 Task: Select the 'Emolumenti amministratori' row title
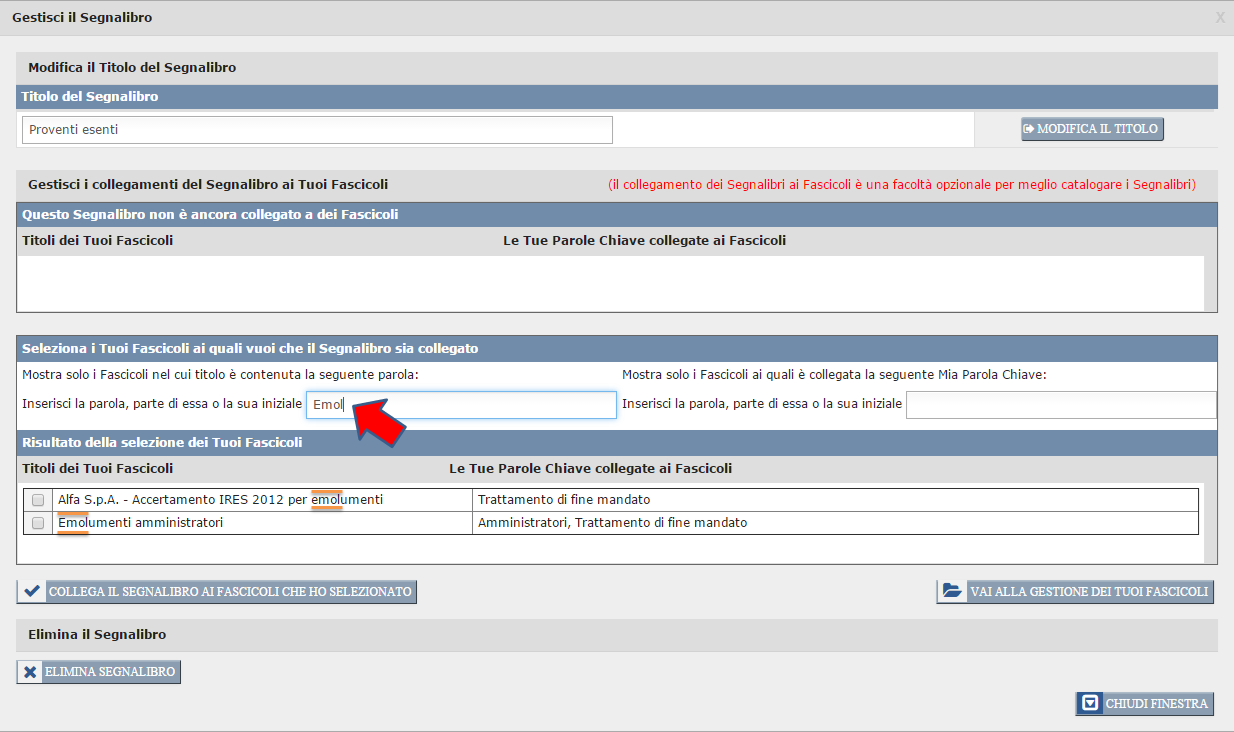click(x=140, y=523)
